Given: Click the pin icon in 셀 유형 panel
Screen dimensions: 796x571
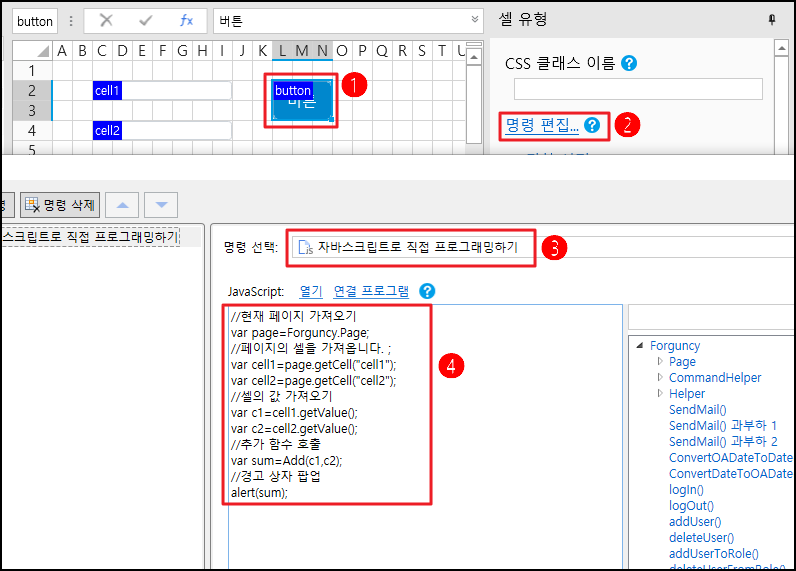Looking at the screenshot, I should click(x=772, y=19).
